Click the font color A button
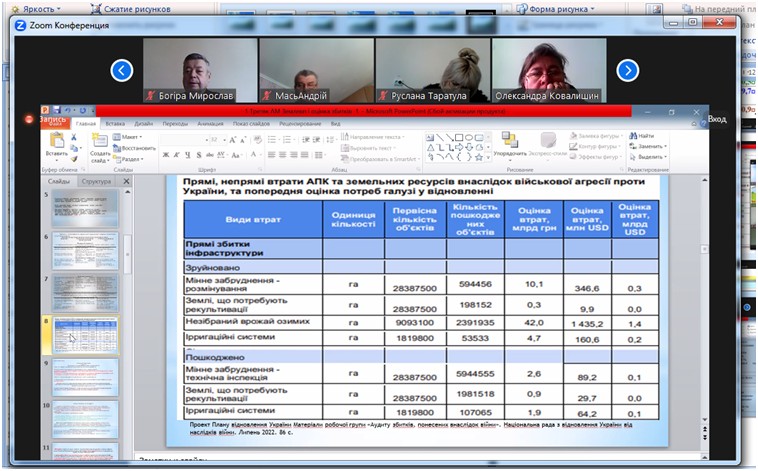This screenshot has width=758, height=471. pyautogui.click(x=253, y=155)
